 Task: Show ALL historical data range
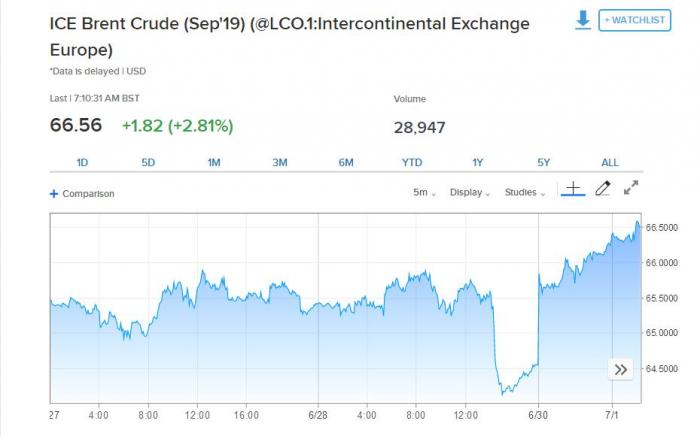610,162
